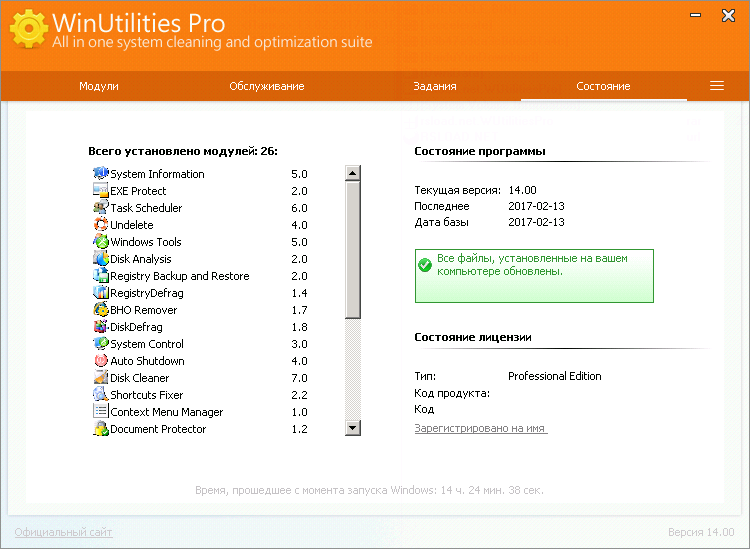Click the module list scrollbar thumb

coord(353,250)
